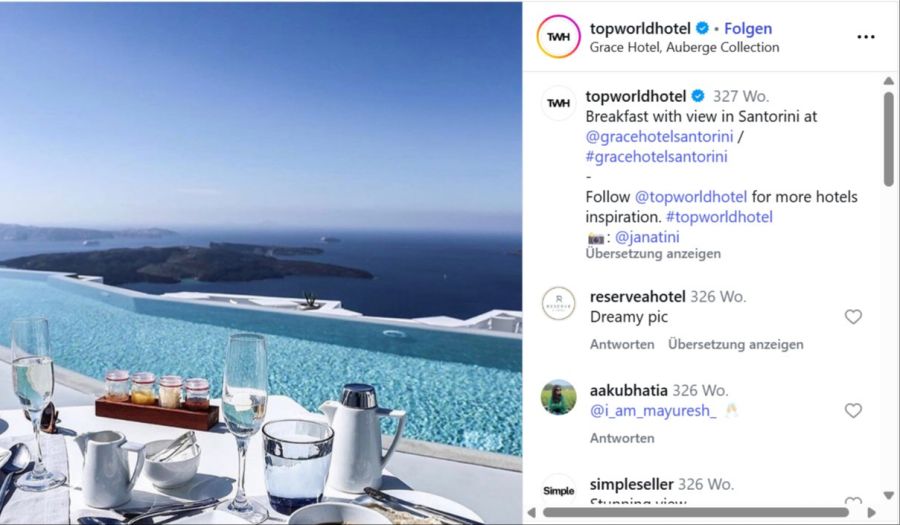
Task: Follow topworldhotel via Folgen
Action: click(748, 29)
